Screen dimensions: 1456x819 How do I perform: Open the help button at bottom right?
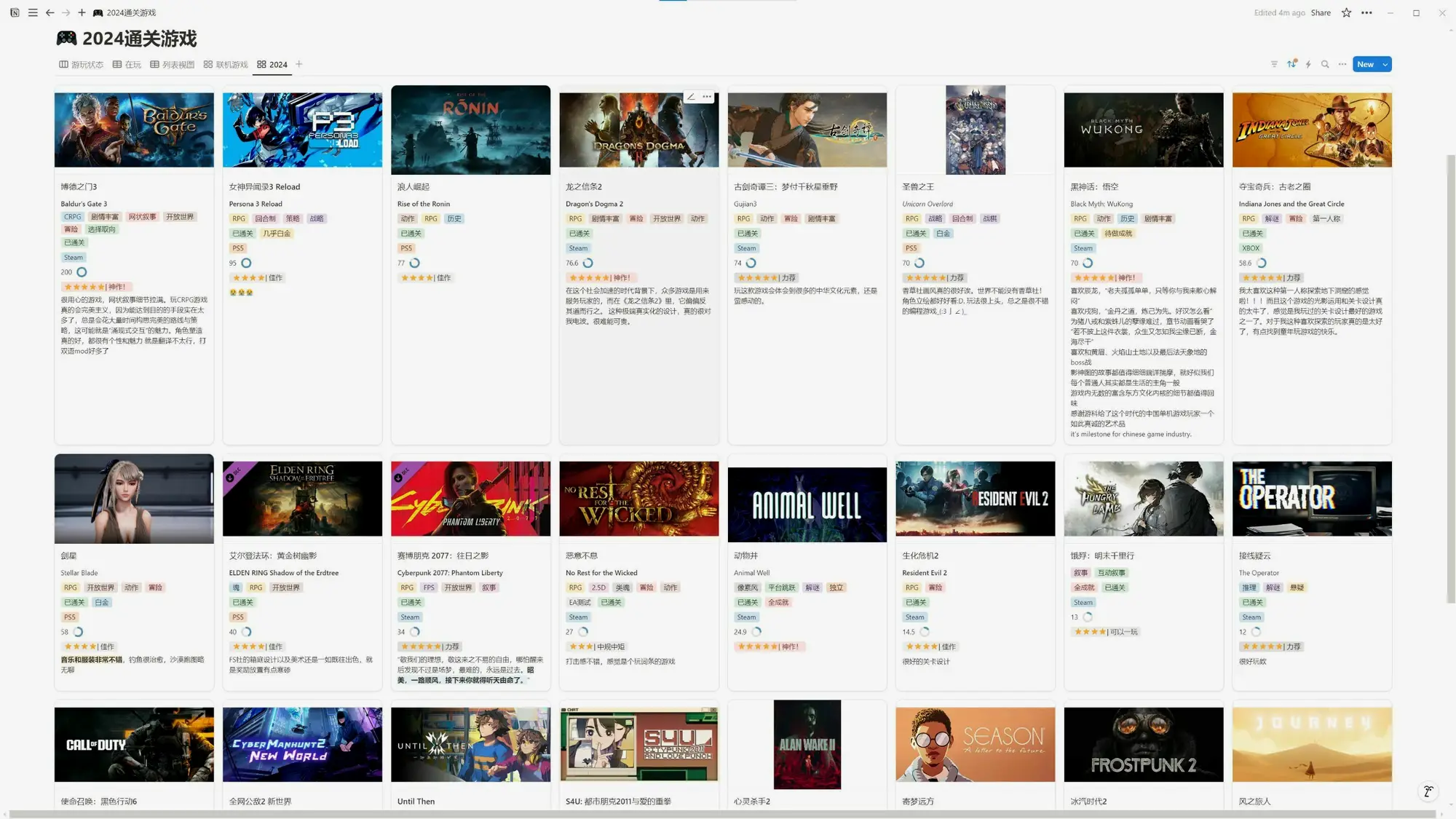[x=1428, y=791]
